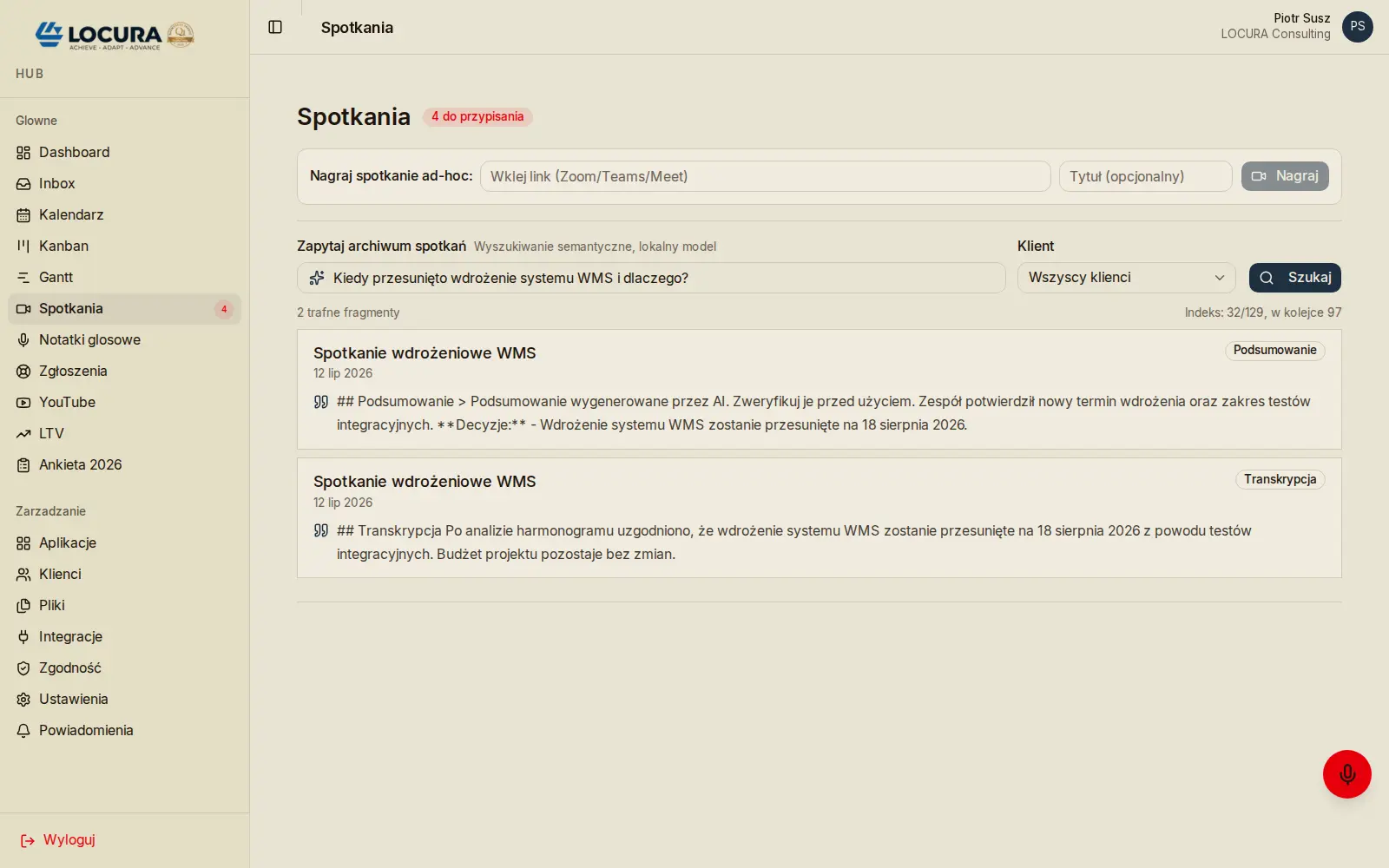1389x868 pixels.
Task: Click the PS user avatar
Action: tap(1357, 27)
